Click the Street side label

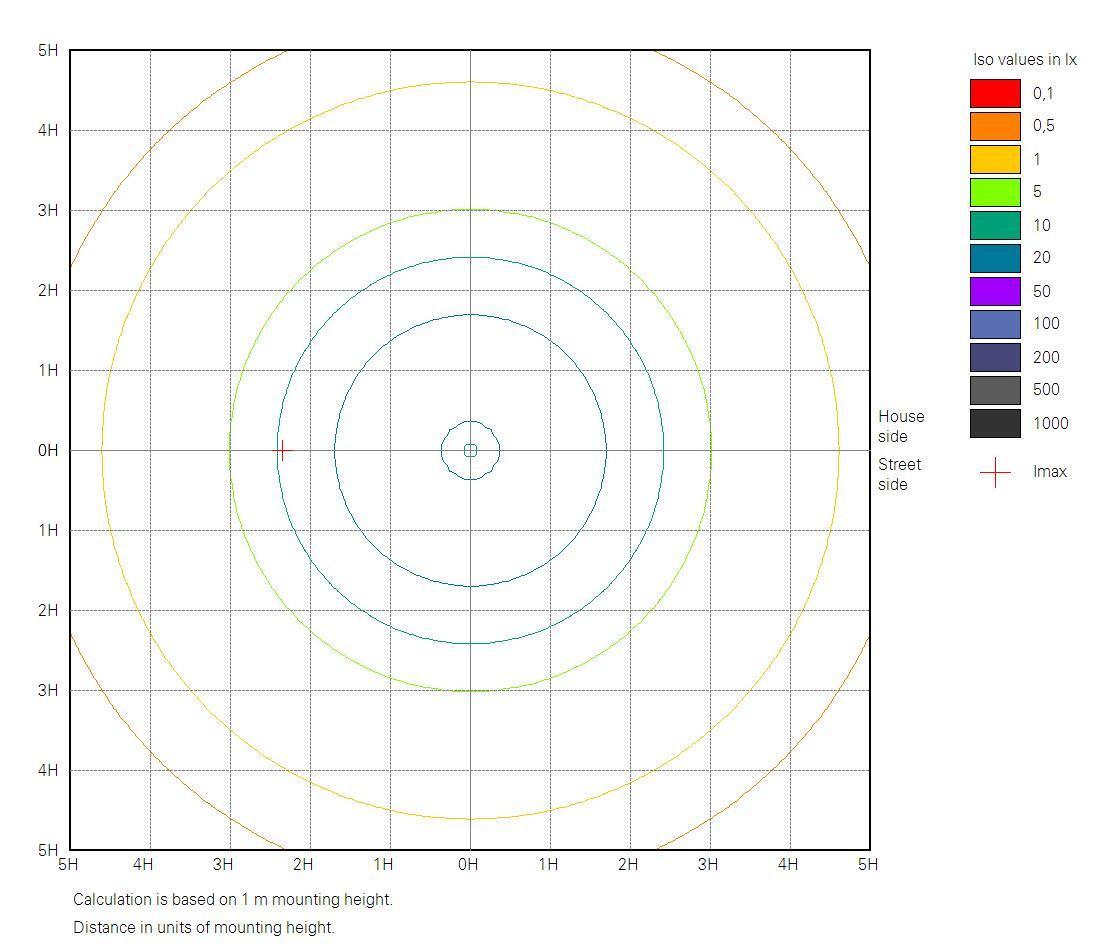point(899,474)
